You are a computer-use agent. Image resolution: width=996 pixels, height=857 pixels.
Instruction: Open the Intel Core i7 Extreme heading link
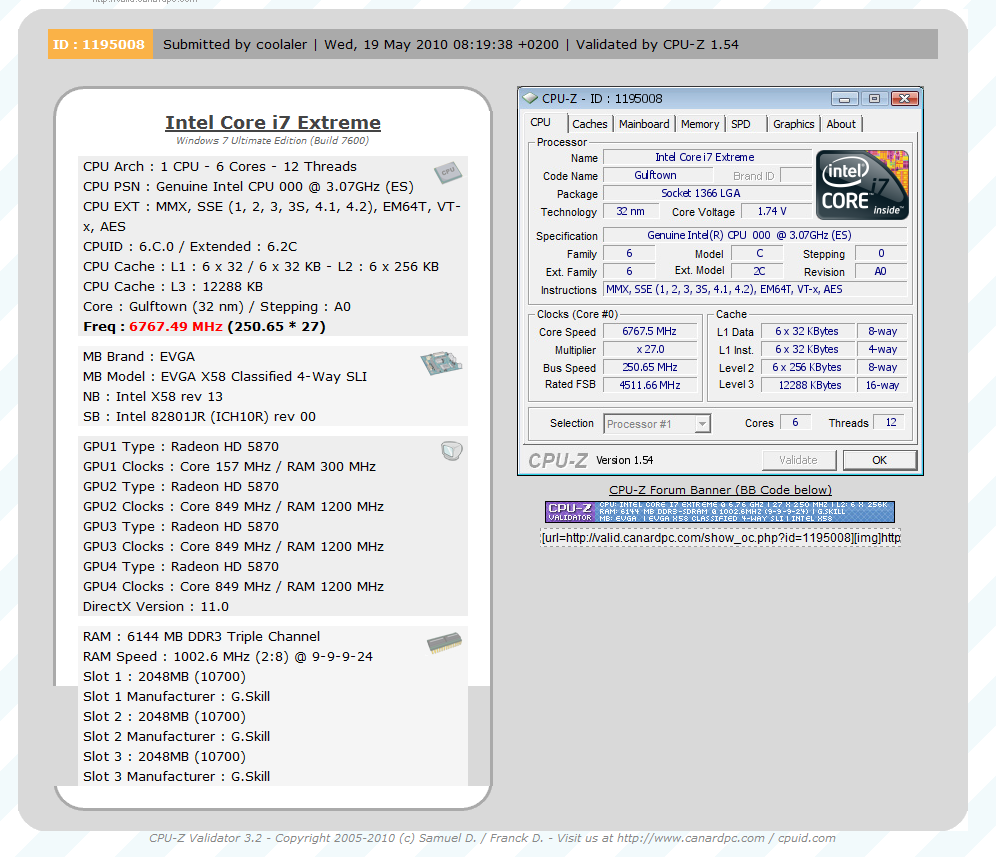tap(273, 123)
